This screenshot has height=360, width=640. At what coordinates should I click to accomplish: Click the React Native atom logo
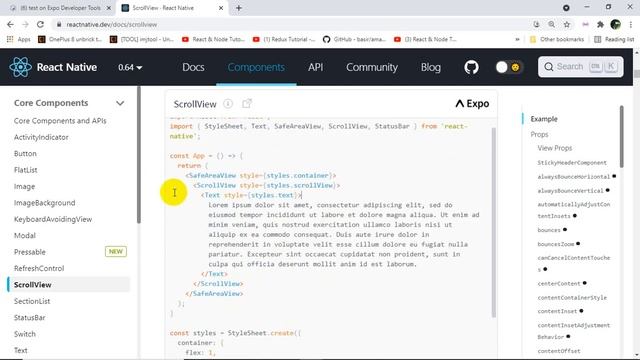pyautogui.click(x=20, y=67)
